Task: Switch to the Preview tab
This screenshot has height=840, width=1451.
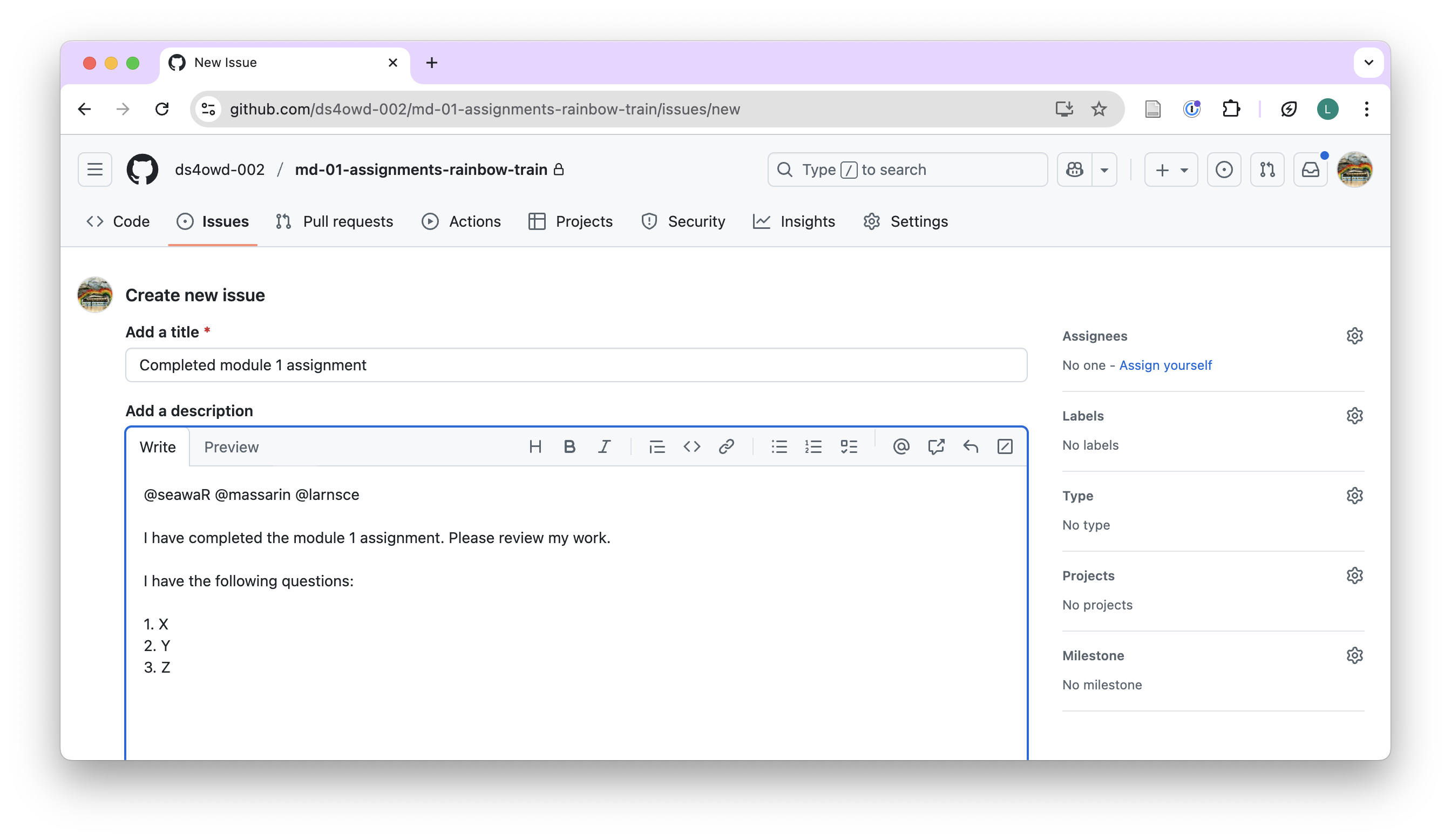Action: [231, 448]
